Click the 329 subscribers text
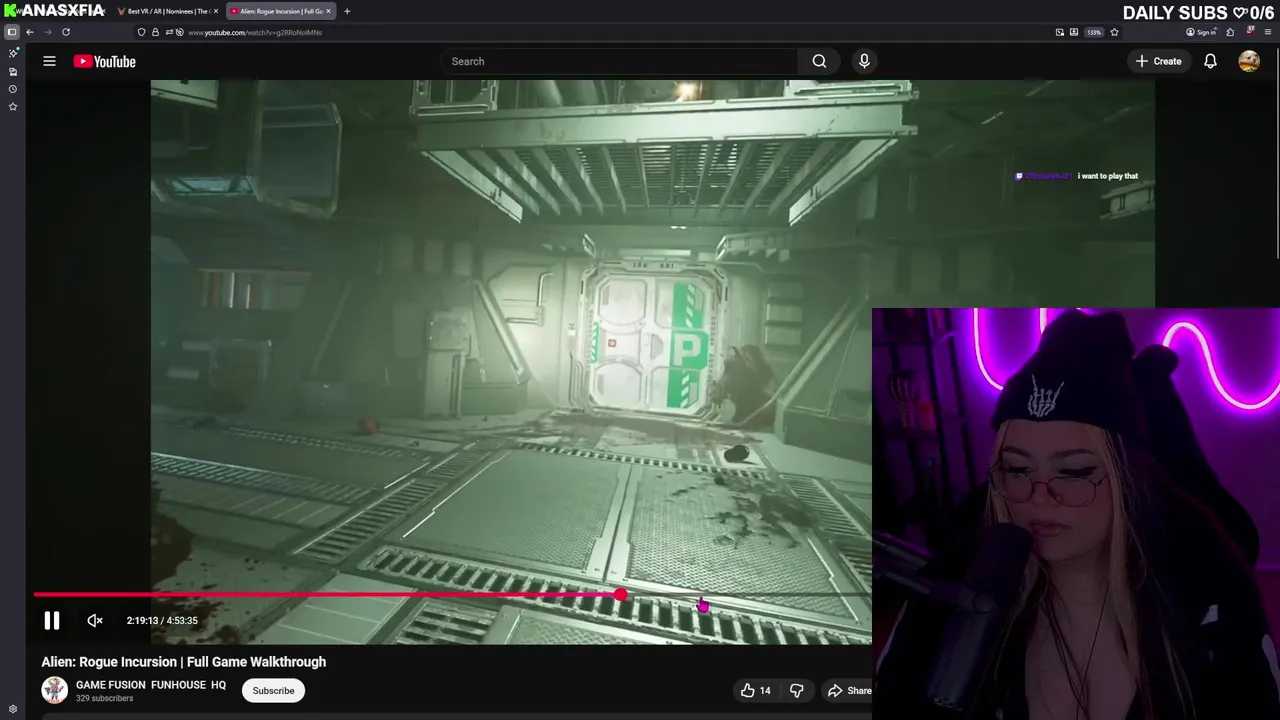The image size is (1280, 720). 104,698
